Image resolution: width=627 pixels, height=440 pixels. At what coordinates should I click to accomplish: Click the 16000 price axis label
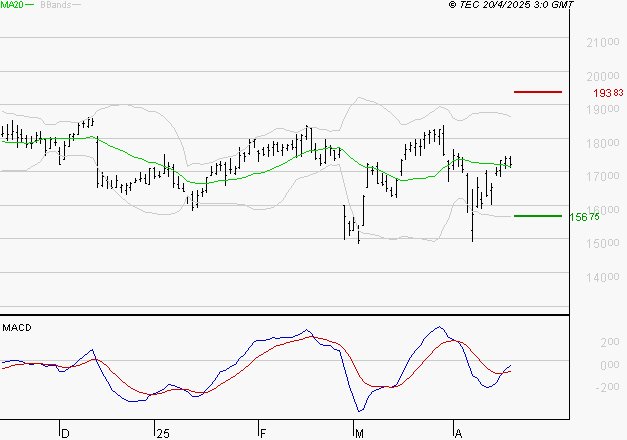coord(603,210)
